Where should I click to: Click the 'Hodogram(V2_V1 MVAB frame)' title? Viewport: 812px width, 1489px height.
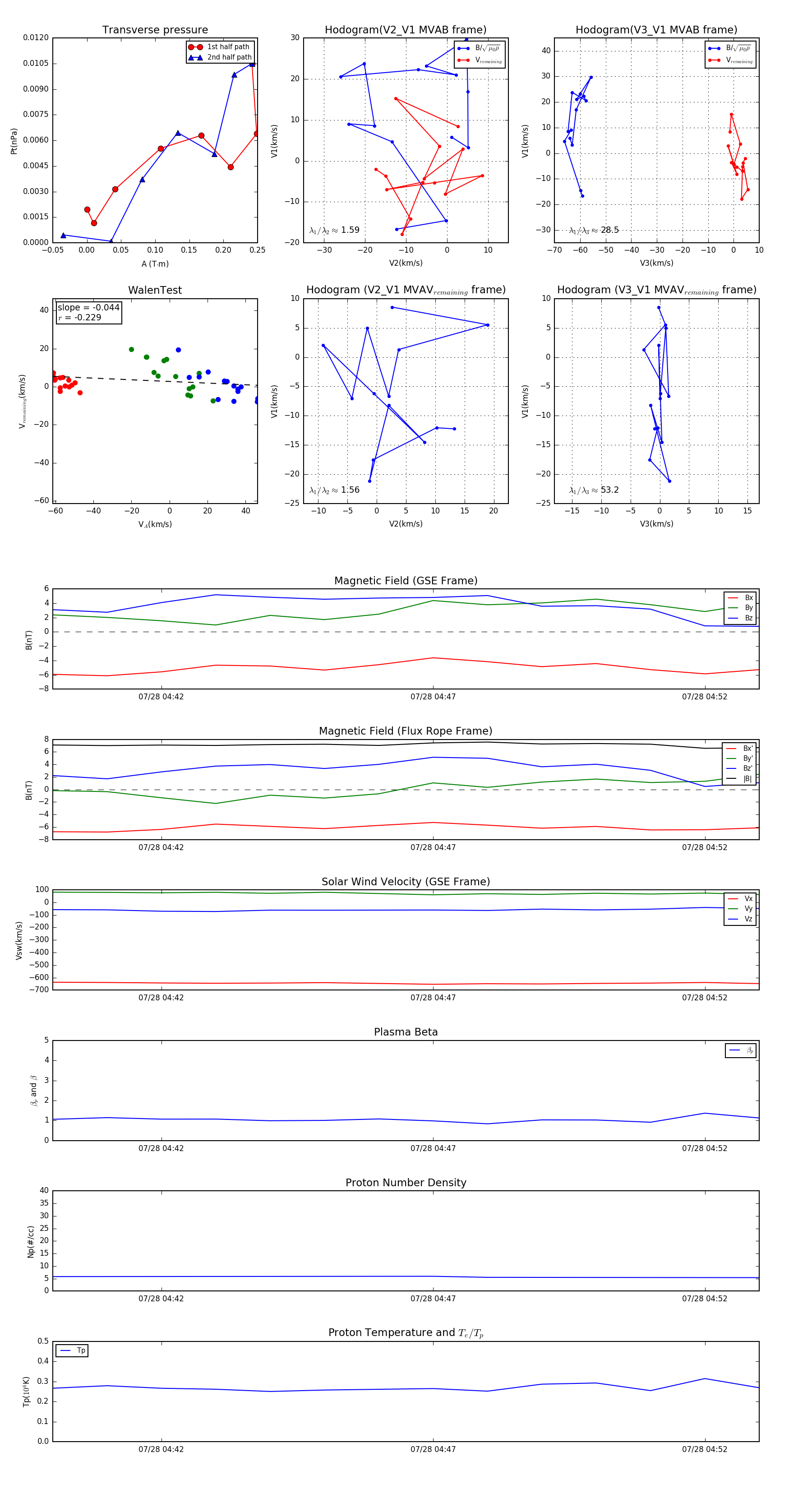pyautogui.click(x=406, y=29)
